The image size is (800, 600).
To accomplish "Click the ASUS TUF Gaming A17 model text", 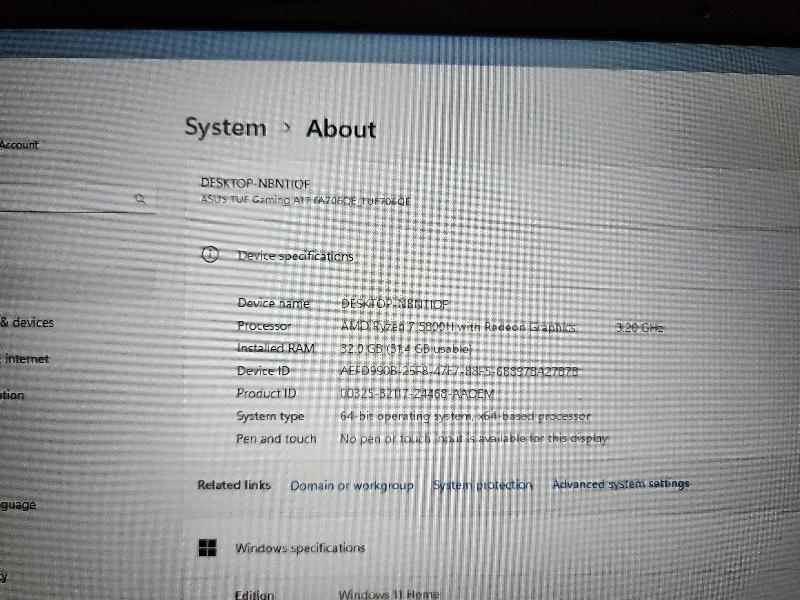I will click(306, 200).
